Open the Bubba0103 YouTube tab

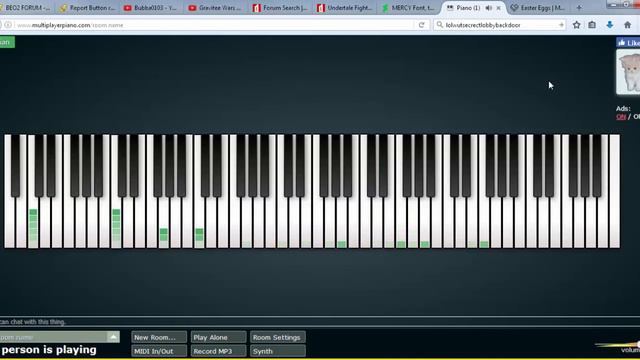(151, 7)
